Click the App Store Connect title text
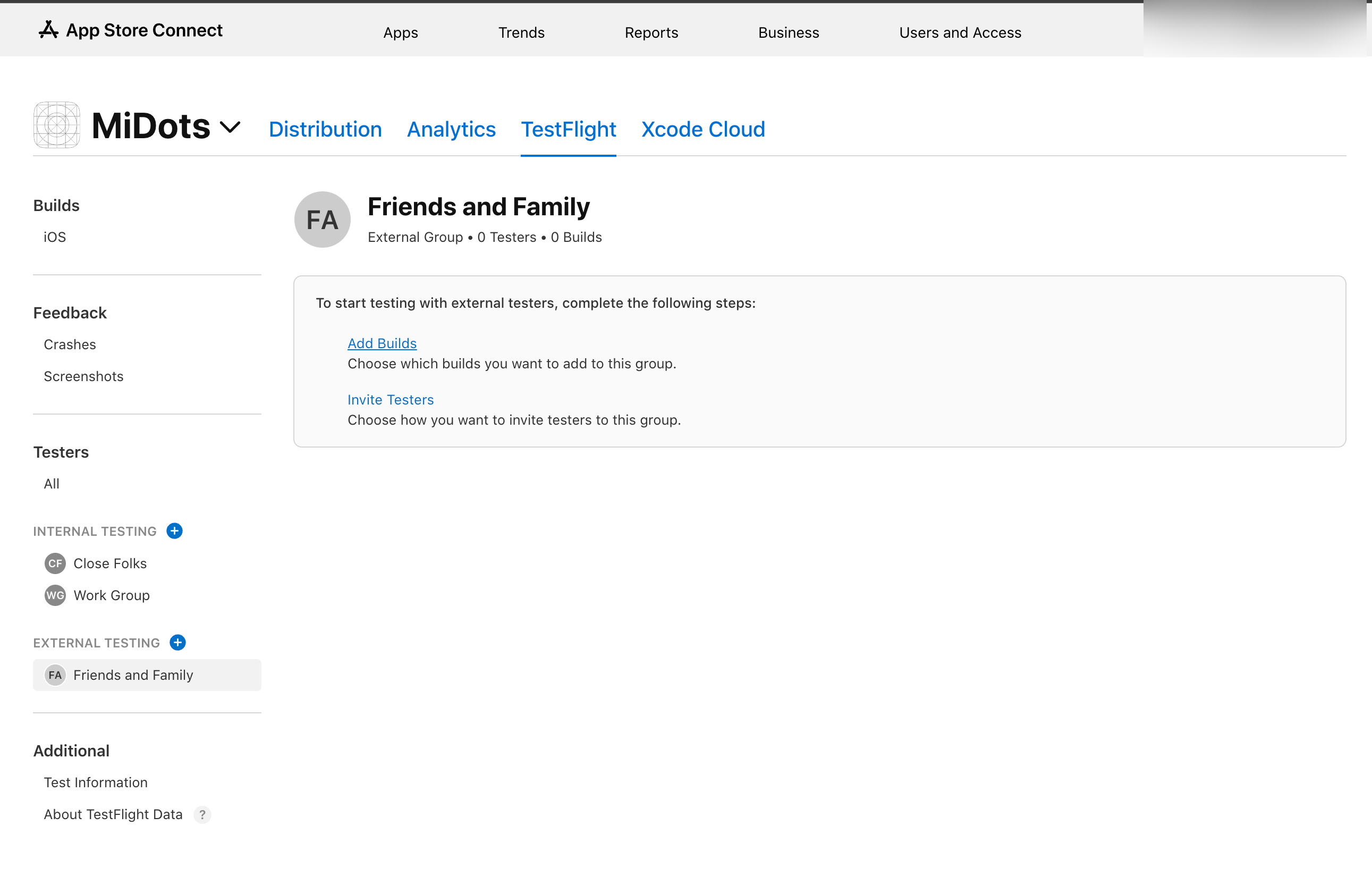 [x=144, y=30]
